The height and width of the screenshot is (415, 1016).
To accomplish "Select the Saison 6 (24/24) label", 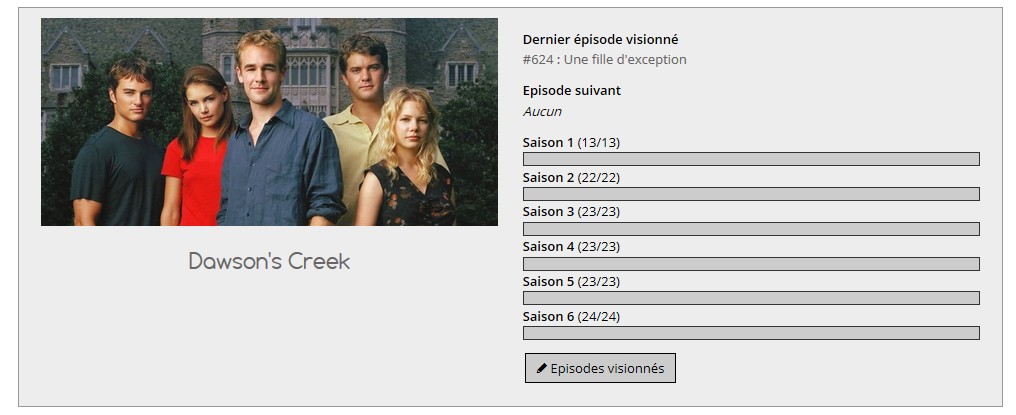I will [x=571, y=316].
